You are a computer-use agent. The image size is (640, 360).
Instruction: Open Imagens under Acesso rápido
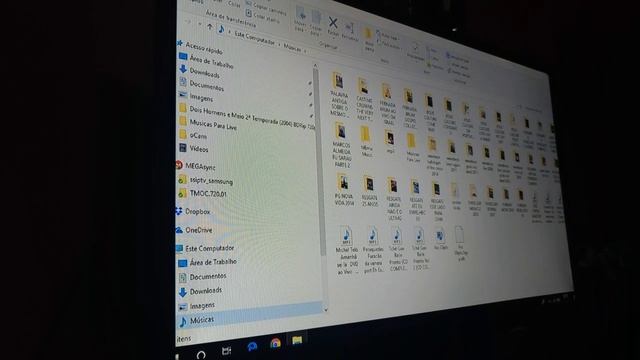point(196,97)
